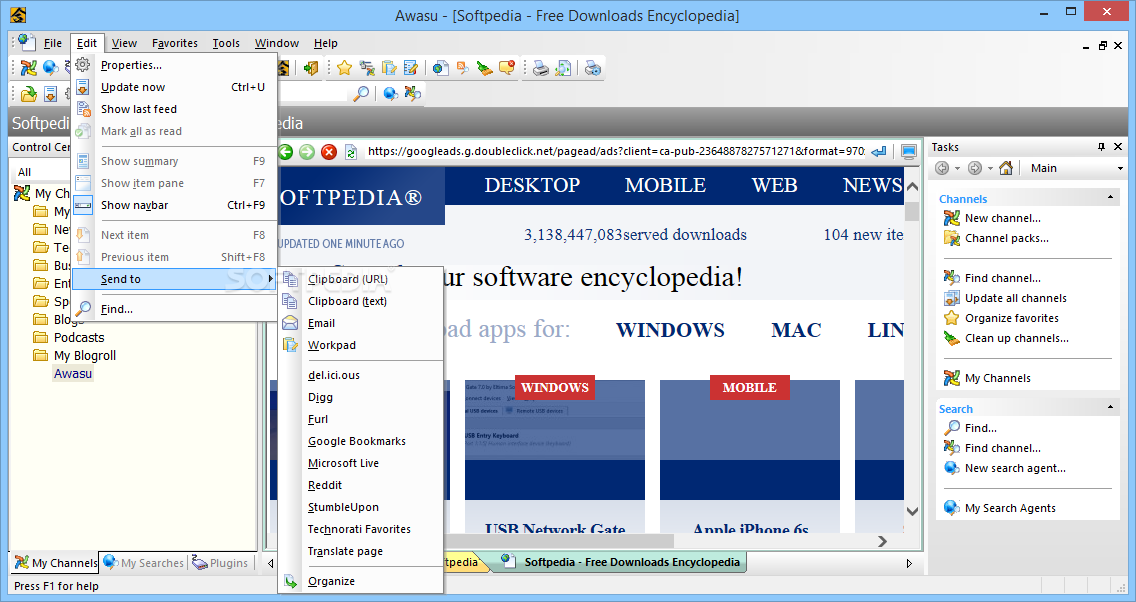Open the Favorites menu
This screenshot has width=1136, height=602.
tap(175, 43)
